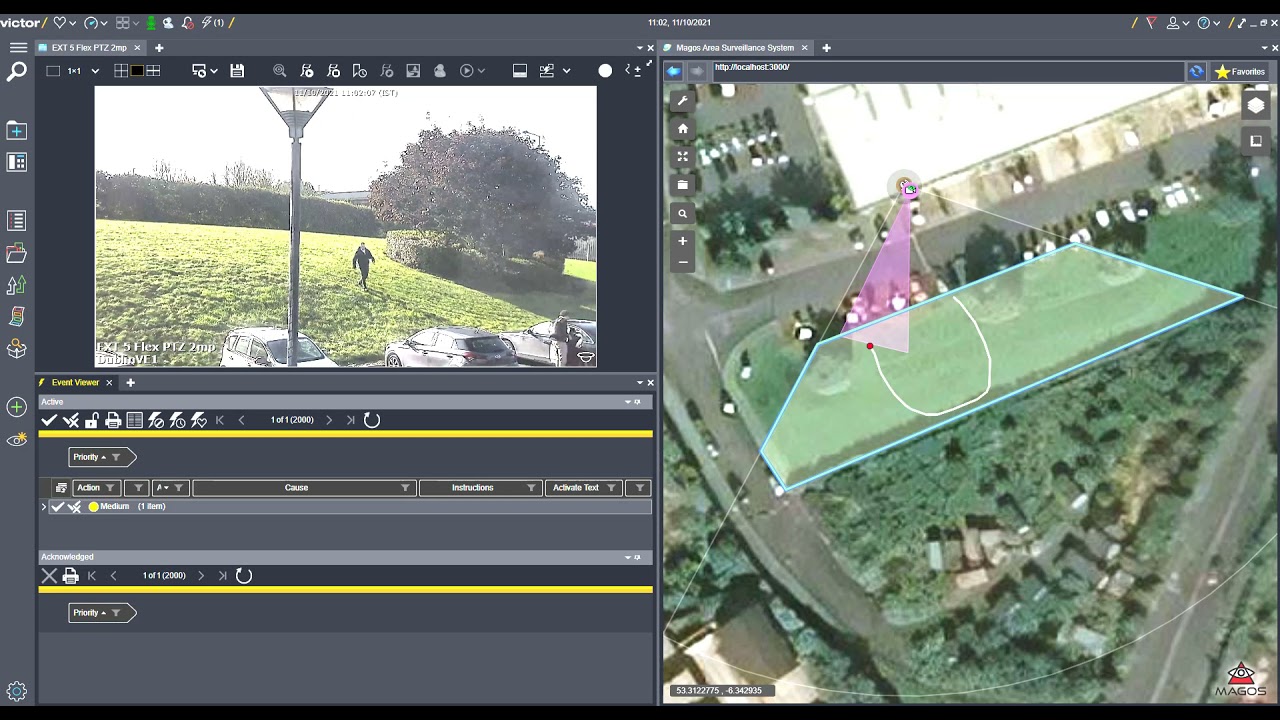Viewport: 1280px width, 720px height.
Task: Click the map folder button
Action: 683,184
